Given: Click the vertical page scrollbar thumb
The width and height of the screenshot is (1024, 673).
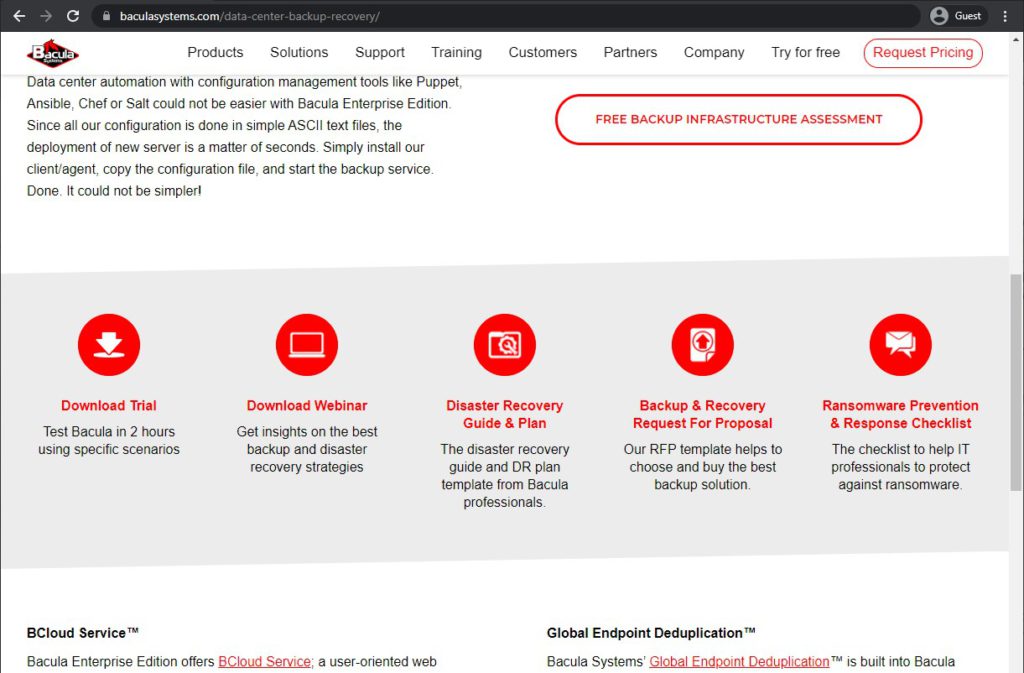Looking at the screenshot, I should [1016, 382].
